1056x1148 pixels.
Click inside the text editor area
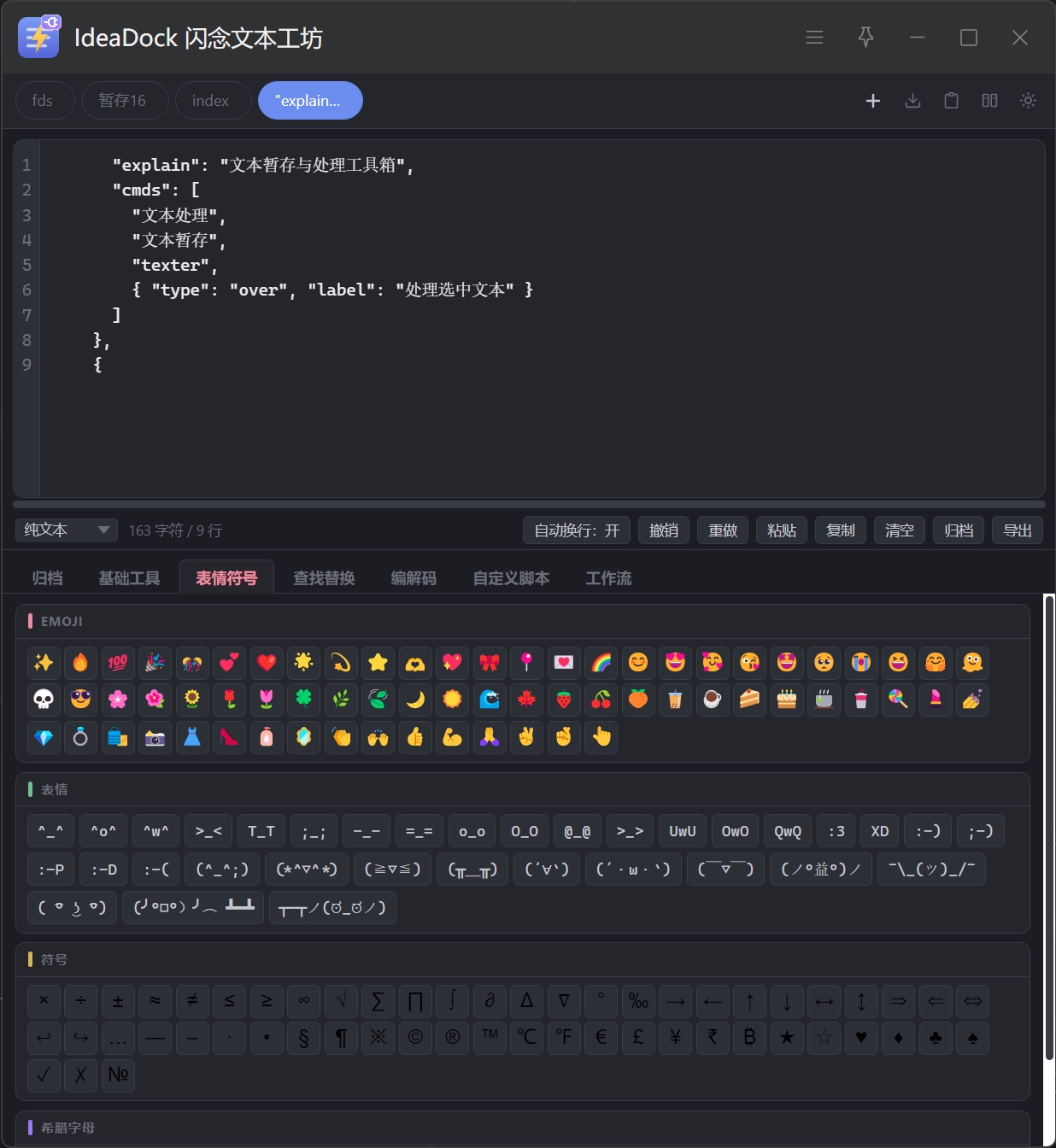pos(542,319)
